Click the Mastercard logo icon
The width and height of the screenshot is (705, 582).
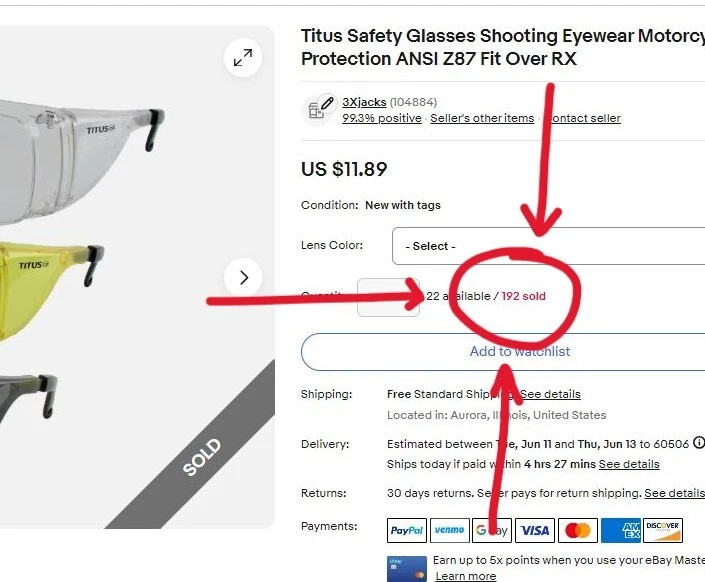578,530
